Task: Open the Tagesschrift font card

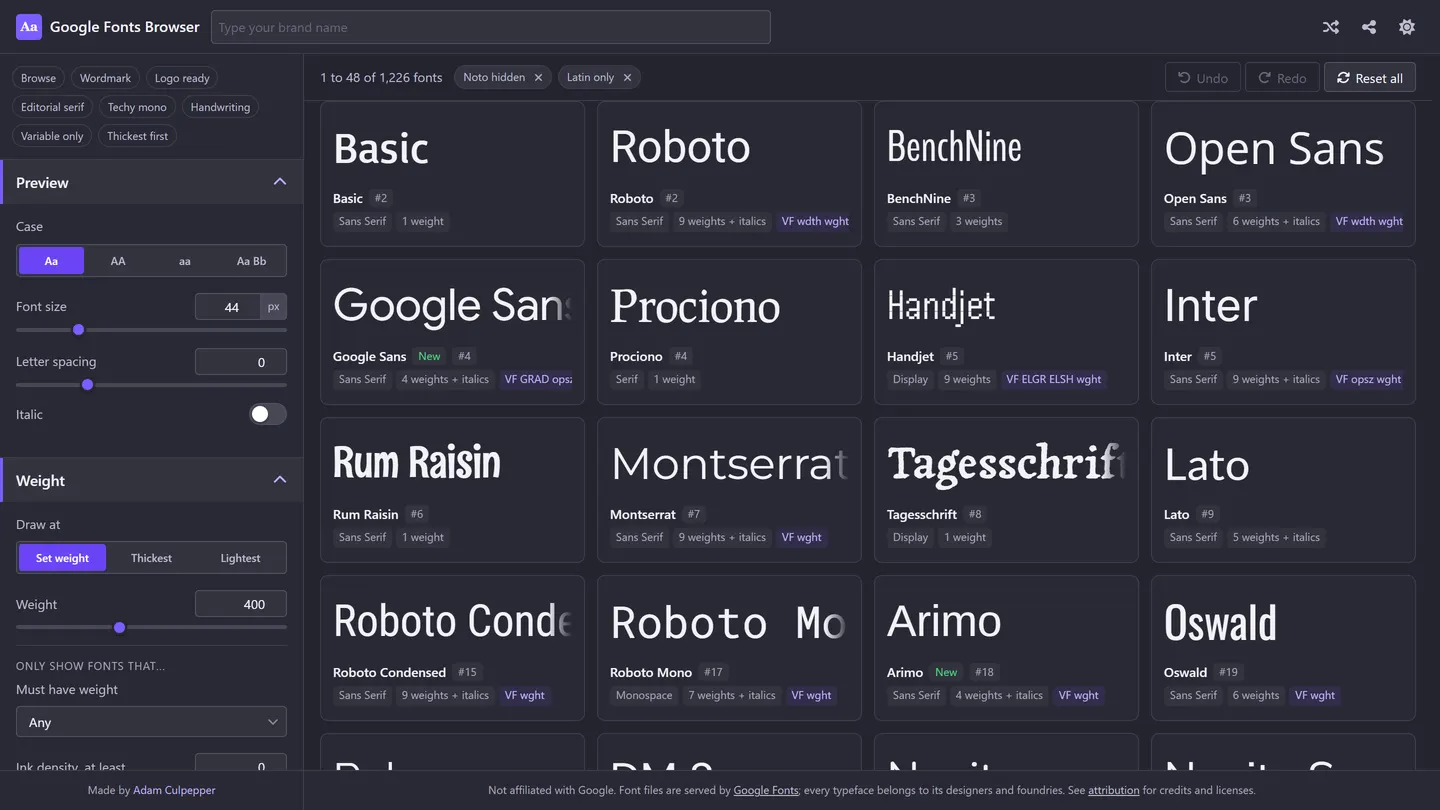Action: pyautogui.click(x=1006, y=490)
